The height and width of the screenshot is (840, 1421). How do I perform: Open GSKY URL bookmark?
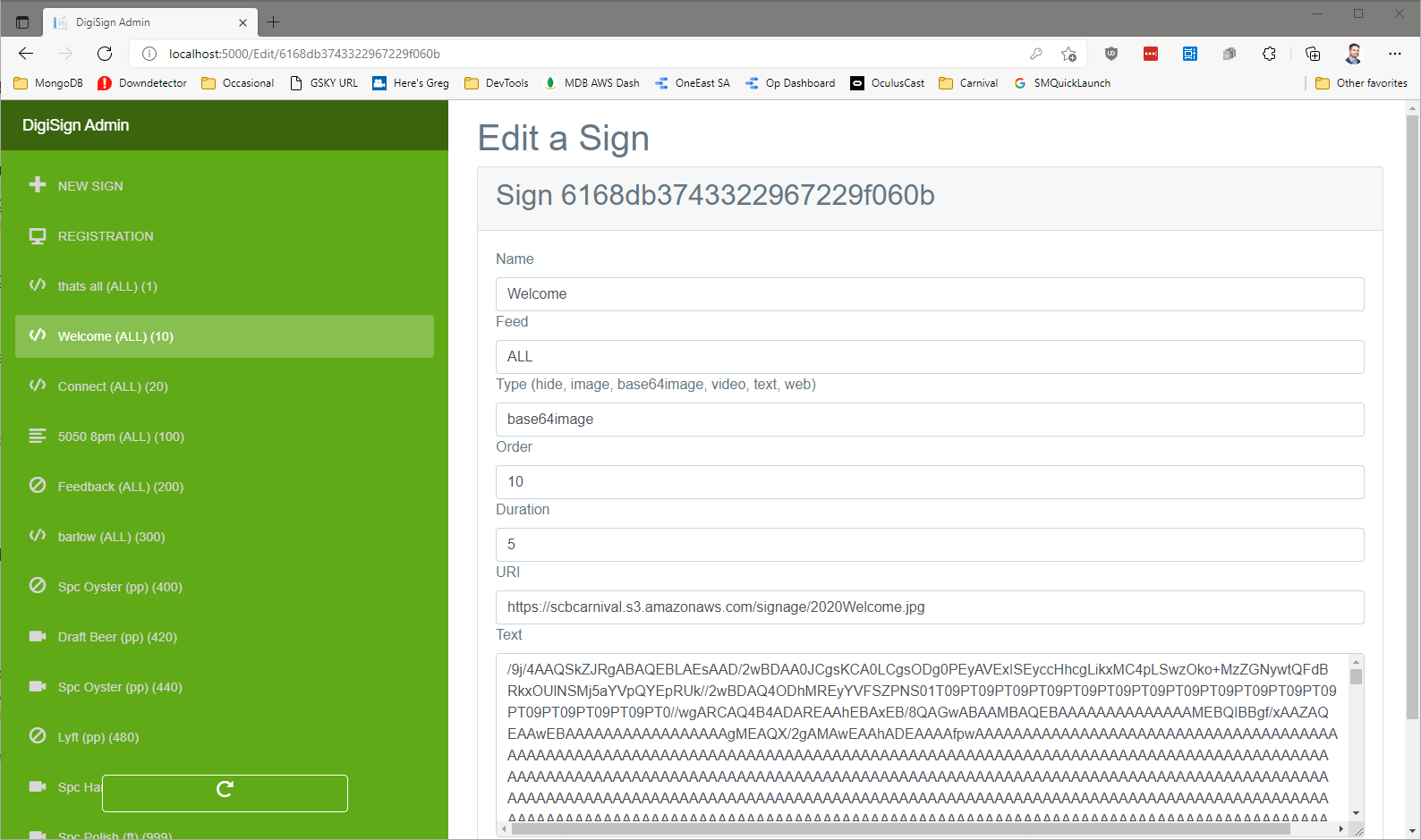click(x=324, y=83)
